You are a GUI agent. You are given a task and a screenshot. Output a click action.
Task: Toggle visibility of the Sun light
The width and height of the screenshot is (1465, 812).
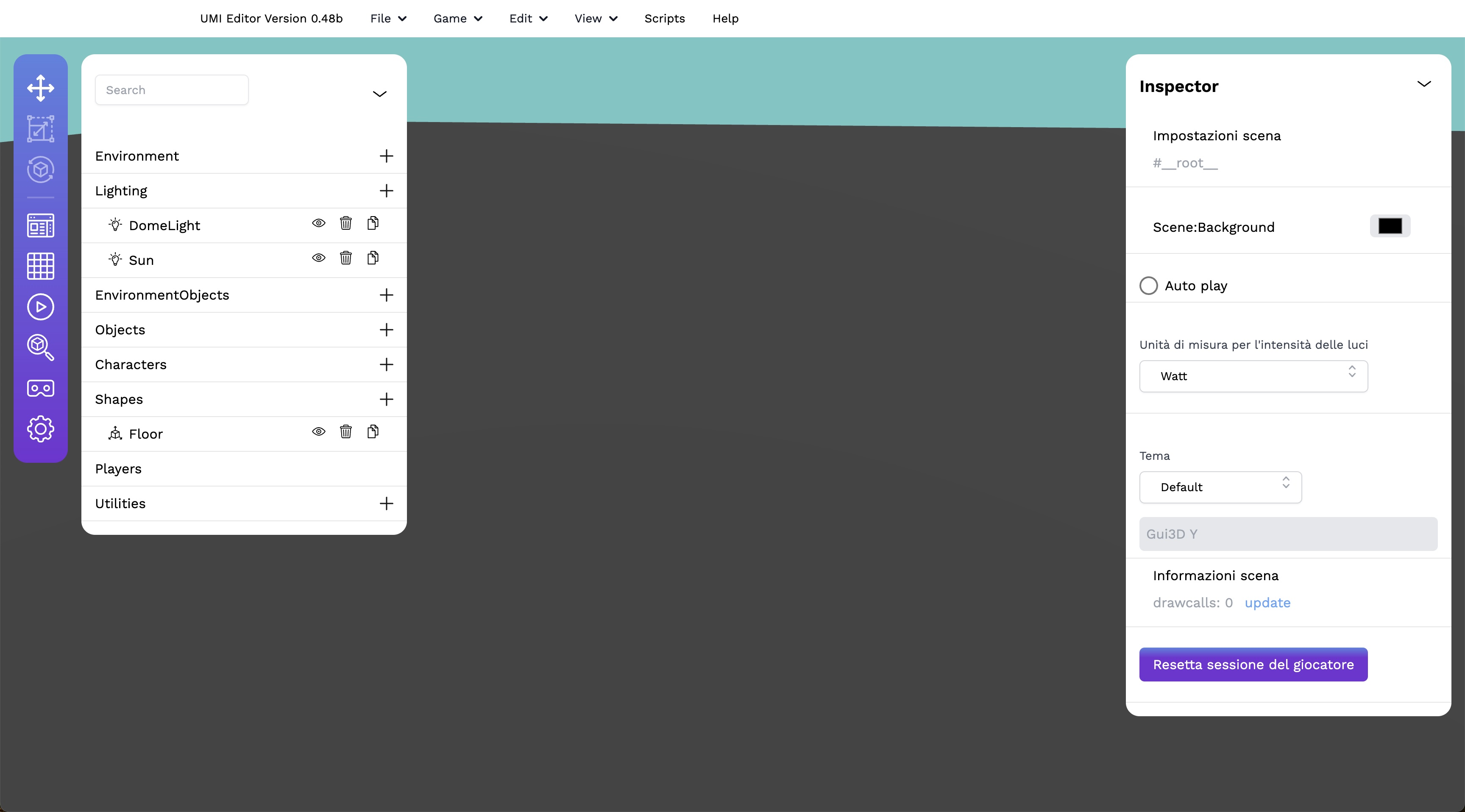coord(318,258)
